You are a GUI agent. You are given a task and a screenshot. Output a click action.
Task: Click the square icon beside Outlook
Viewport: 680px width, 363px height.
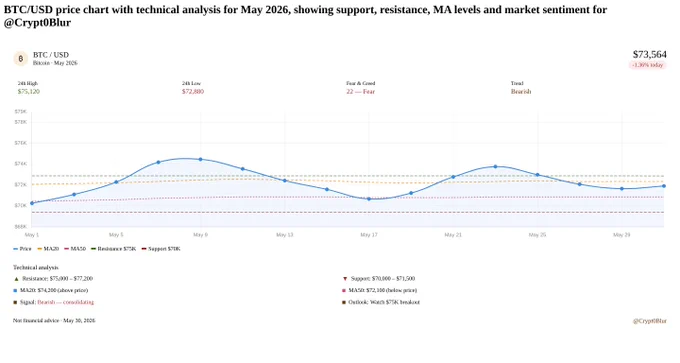pyautogui.click(x=344, y=302)
